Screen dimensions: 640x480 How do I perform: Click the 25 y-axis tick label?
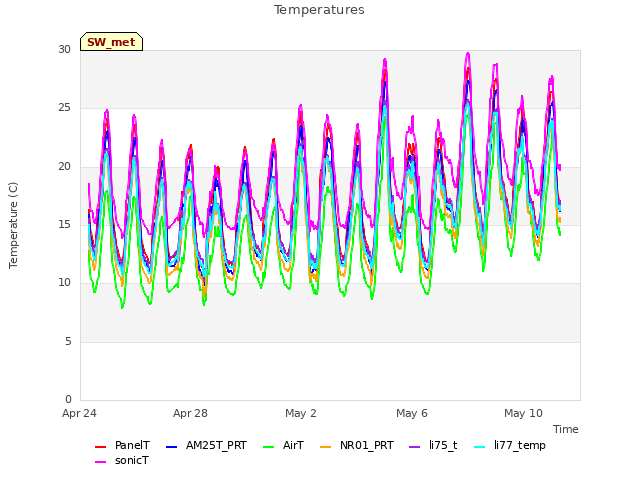point(64,108)
